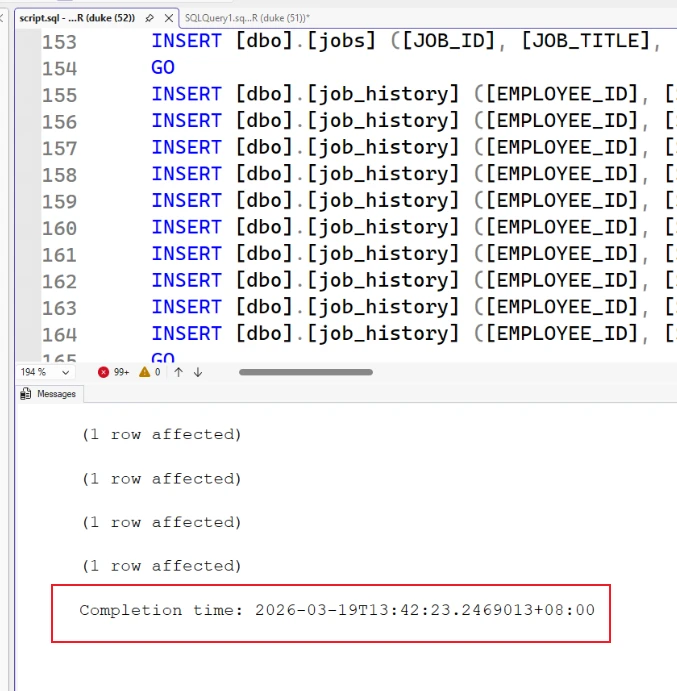Screen dimensions: 677x691
Task: Click the pin icon on script.sql tab
Action: 149,18
